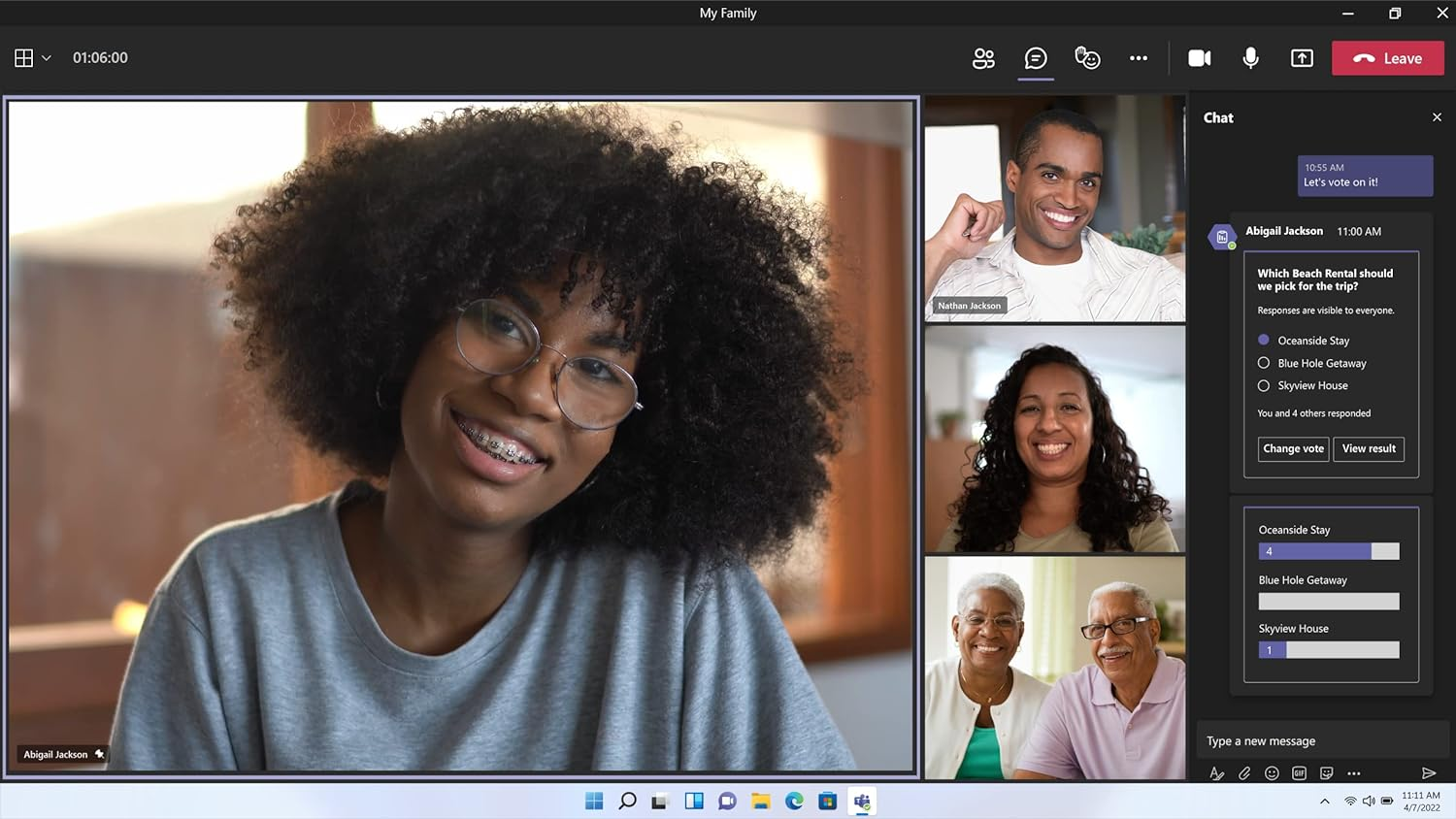Open the Reactions menu icon

click(1087, 58)
